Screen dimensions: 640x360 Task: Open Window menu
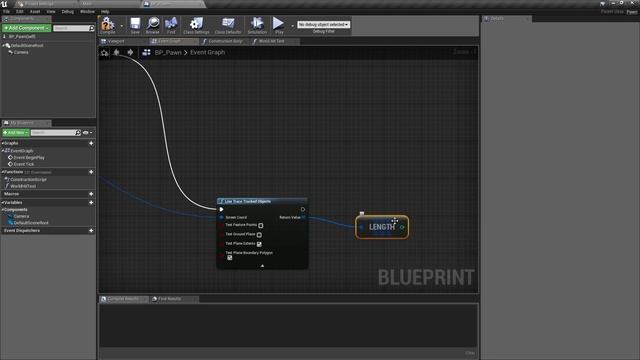point(87,11)
